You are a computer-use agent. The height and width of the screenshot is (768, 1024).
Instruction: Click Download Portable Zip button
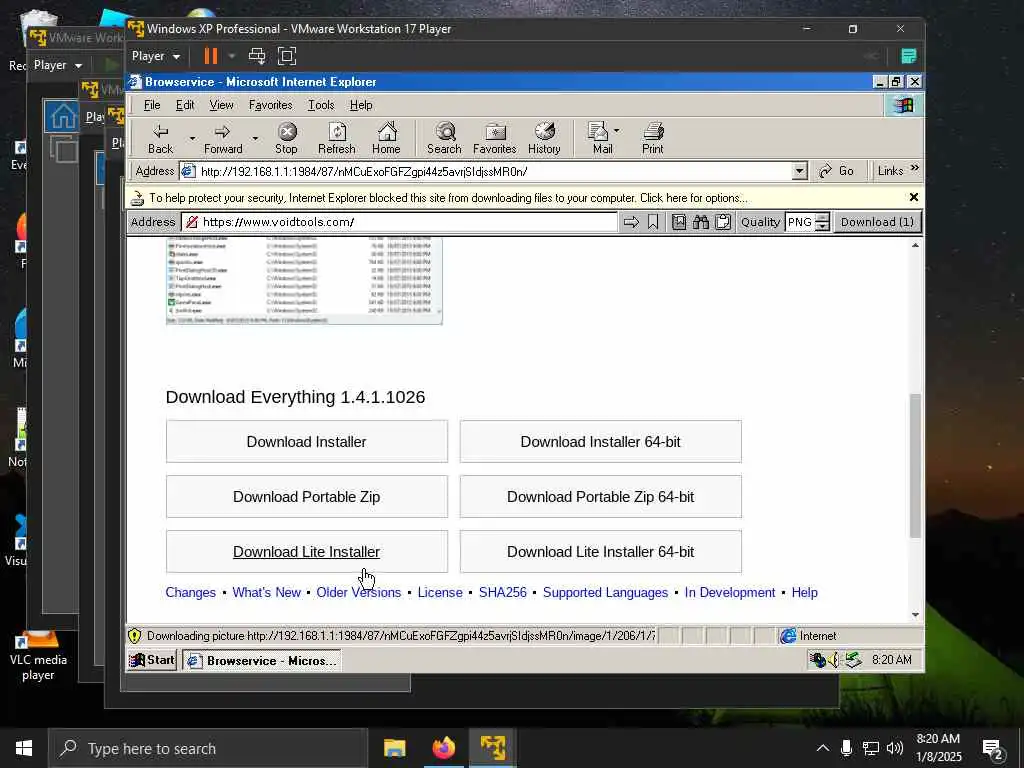pos(307,496)
